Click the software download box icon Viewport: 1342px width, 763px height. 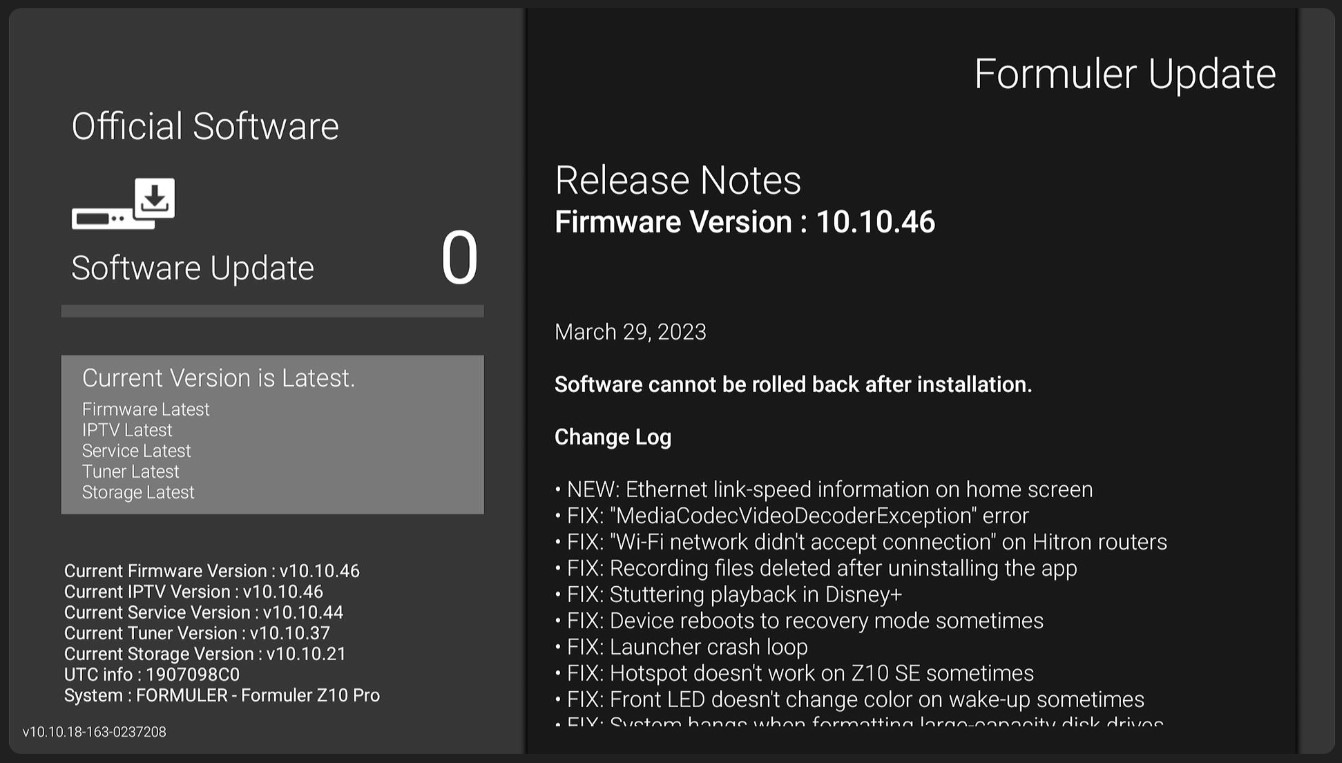tap(123, 204)
